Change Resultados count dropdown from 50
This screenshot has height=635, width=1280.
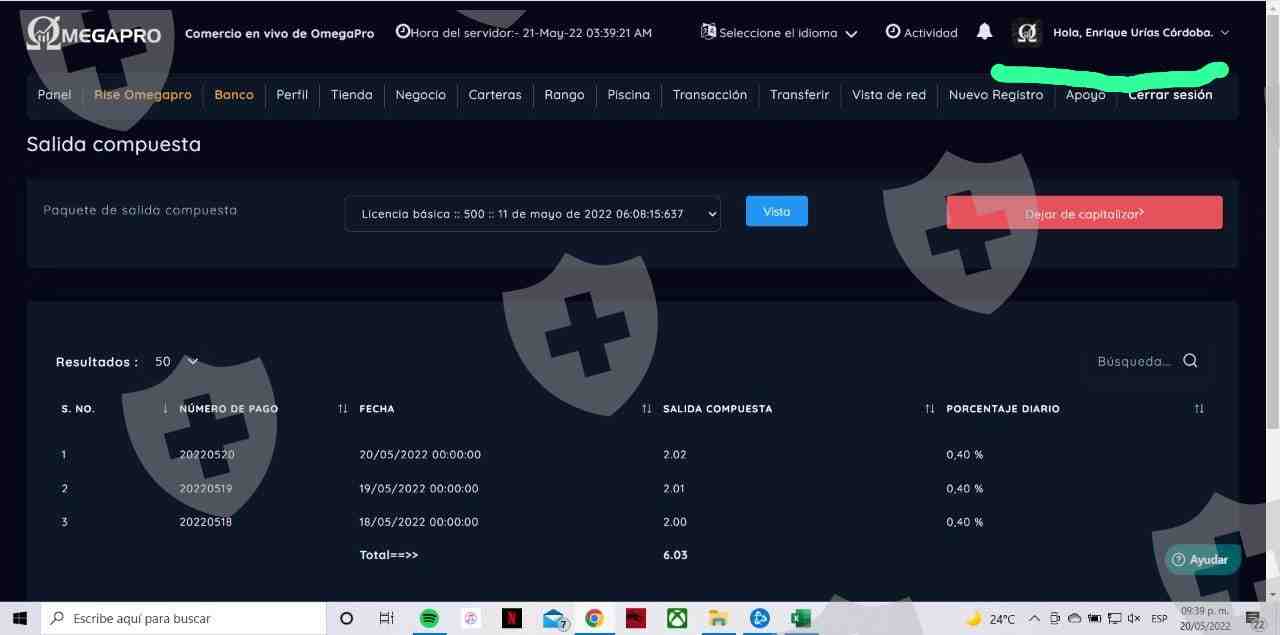point(177,362)
